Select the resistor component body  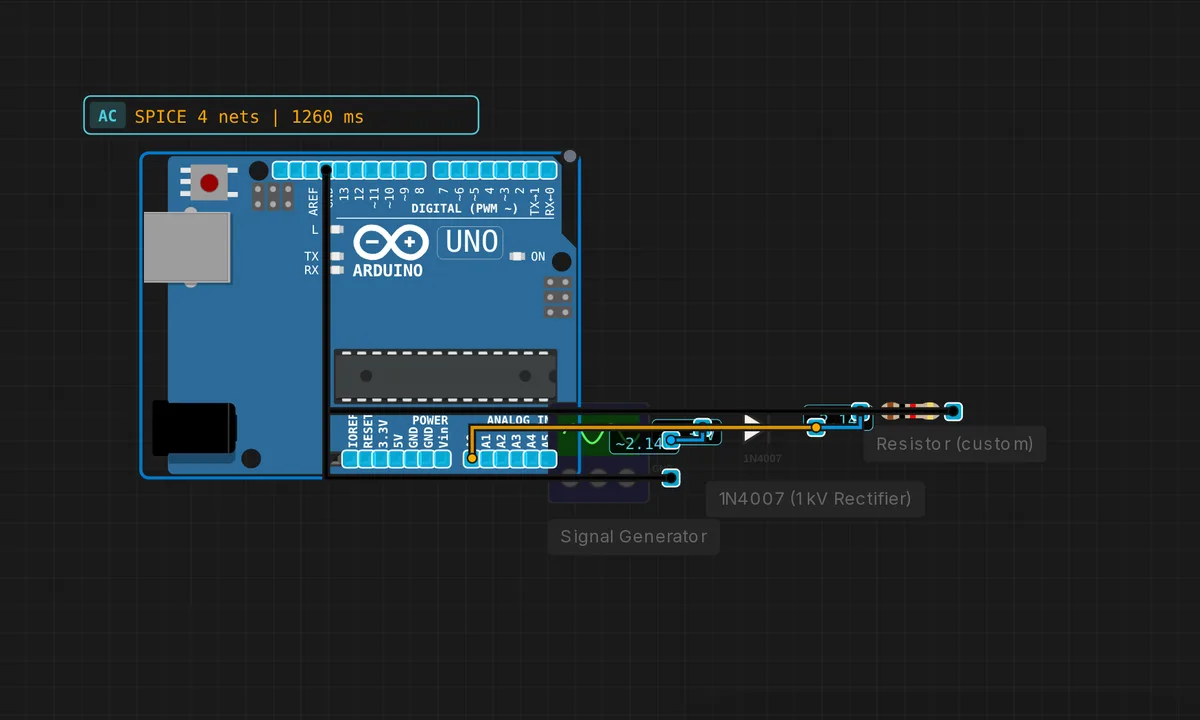click(x=910, y=411)
